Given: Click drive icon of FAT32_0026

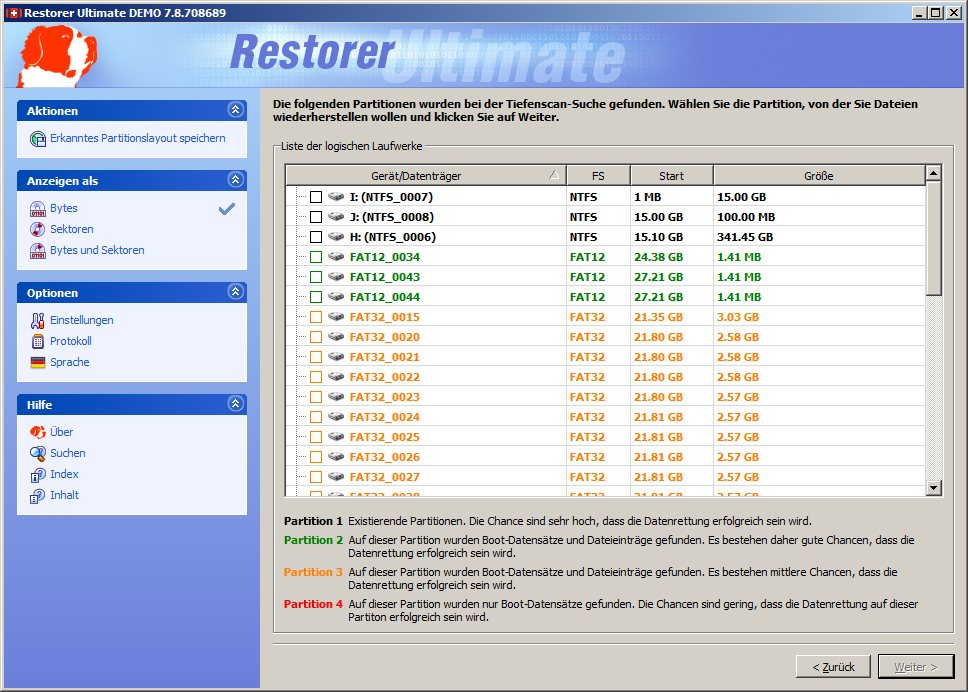Looking at the screenshot, I should (x=336, y=457).
